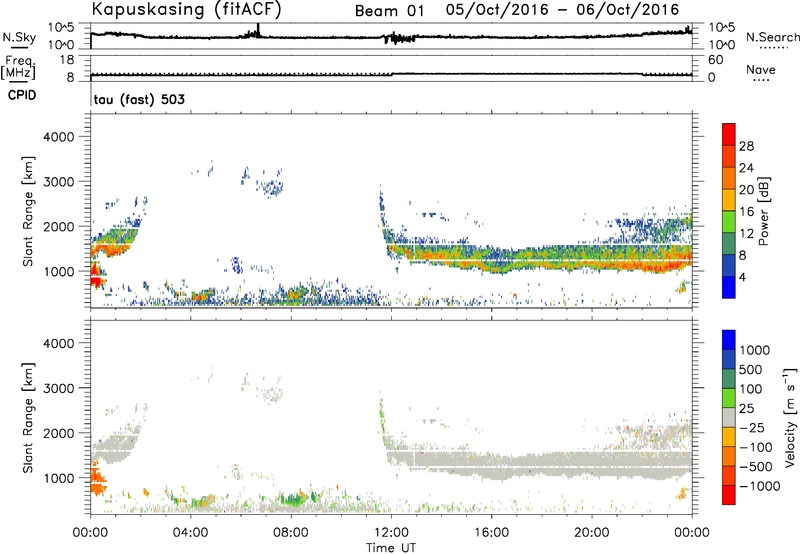Click the "Nave" legend label

coord(761,70)
